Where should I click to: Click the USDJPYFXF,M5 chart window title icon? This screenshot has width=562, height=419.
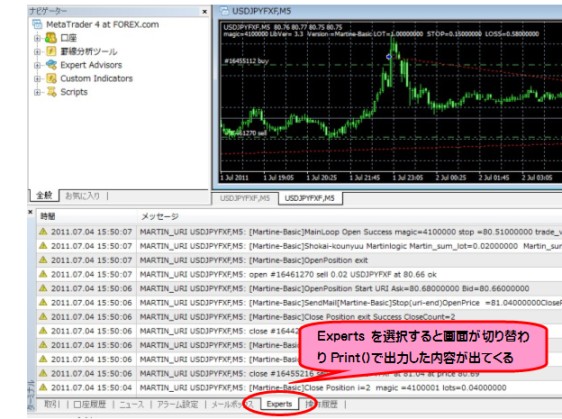point(224,11)
